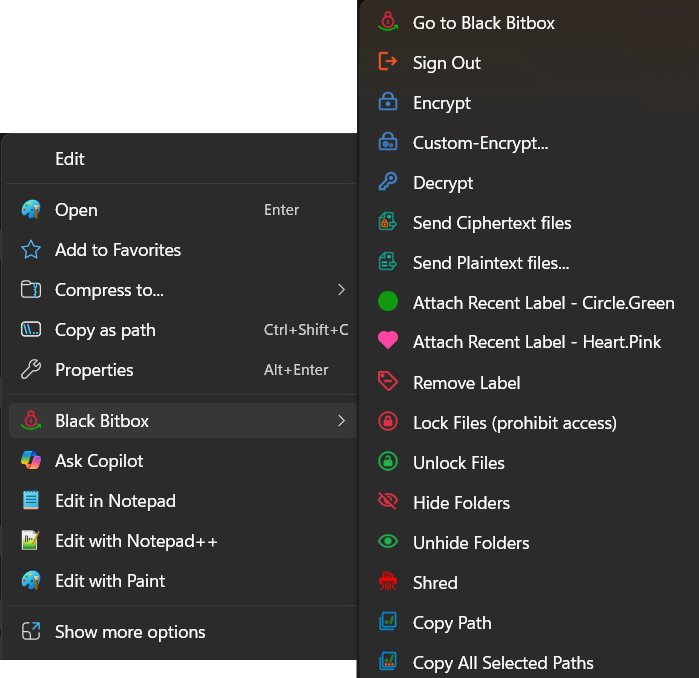Click the wrench Properties icon
Screen dimensions: 699x678
(x=31, y=370)
